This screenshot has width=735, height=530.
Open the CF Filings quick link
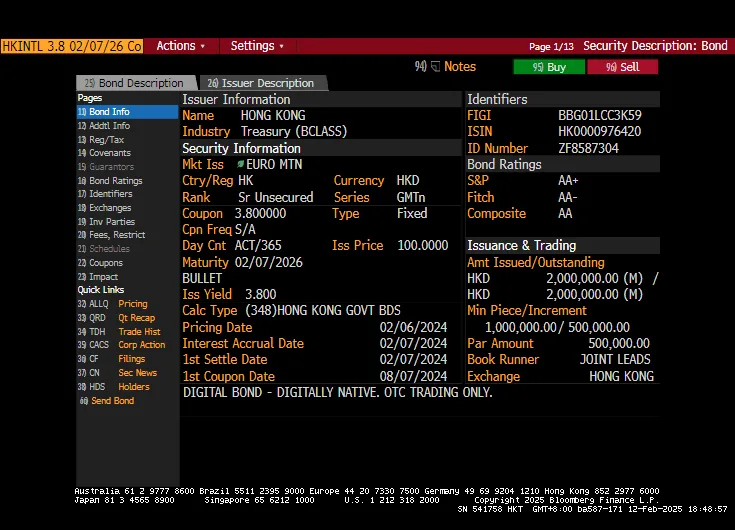click(112, 359)
